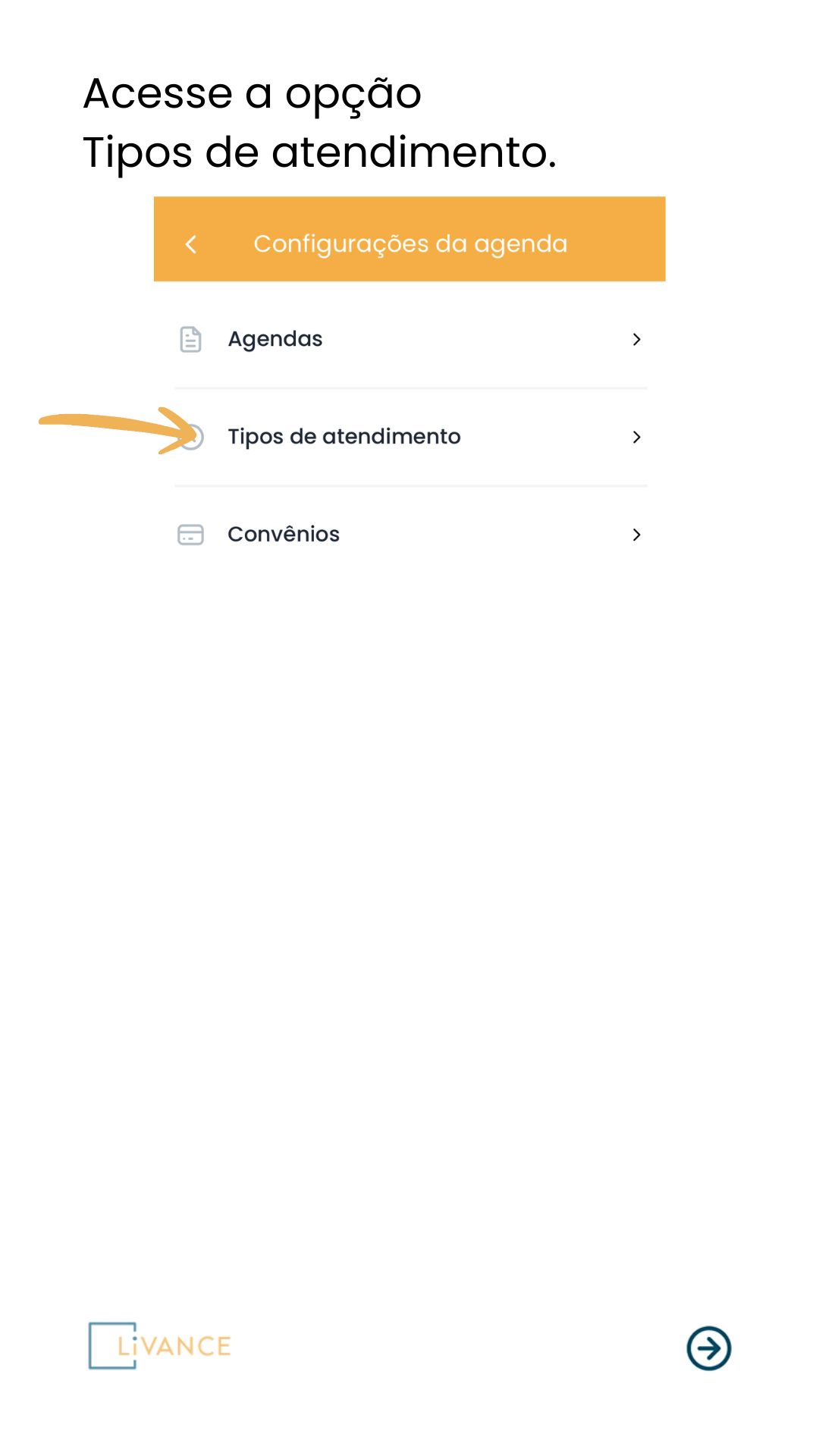
Task: Click the orange hand-drawn pointer arrow
Action: [118, 431]
